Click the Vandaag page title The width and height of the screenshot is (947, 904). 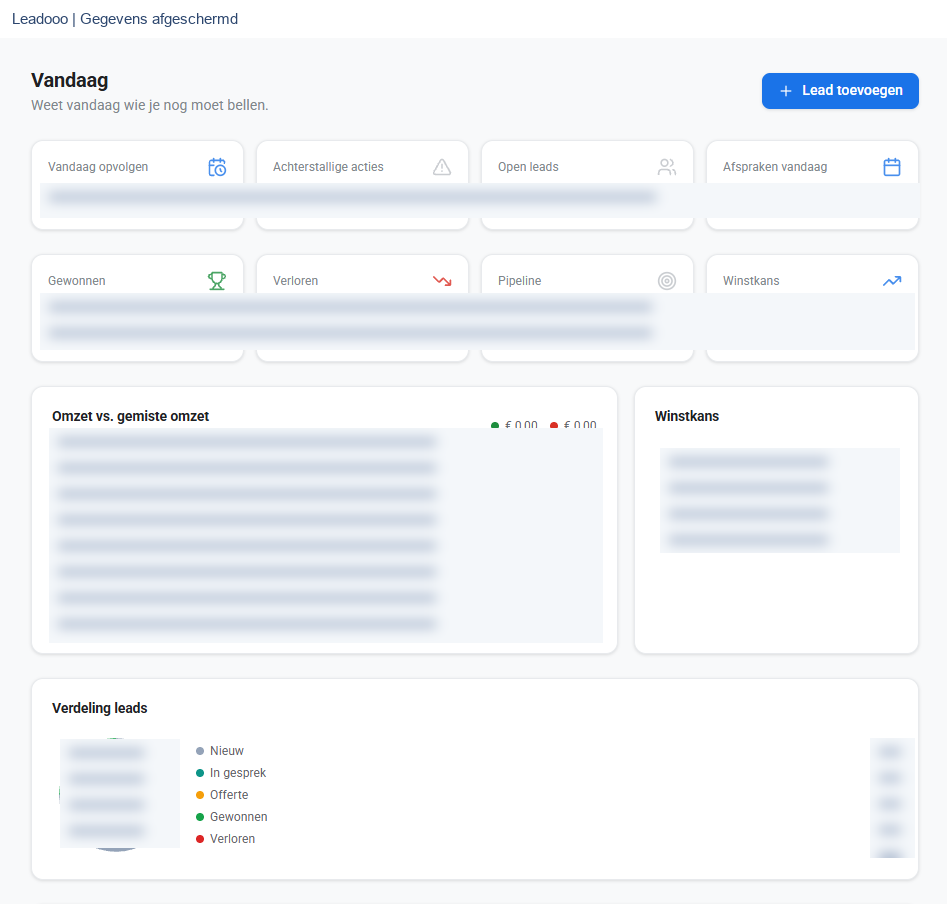coord(69,80)
